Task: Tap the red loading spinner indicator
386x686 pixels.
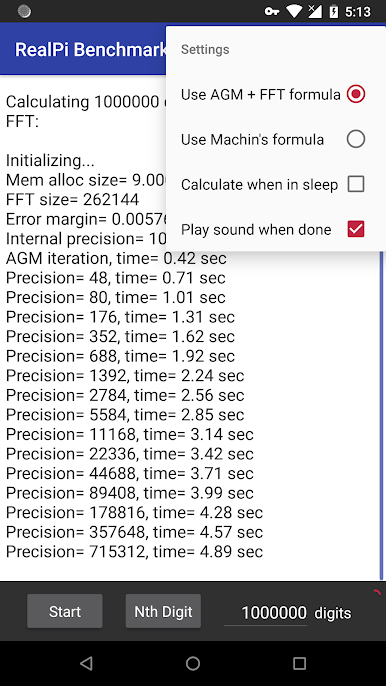Action: [x=377, y=593]
